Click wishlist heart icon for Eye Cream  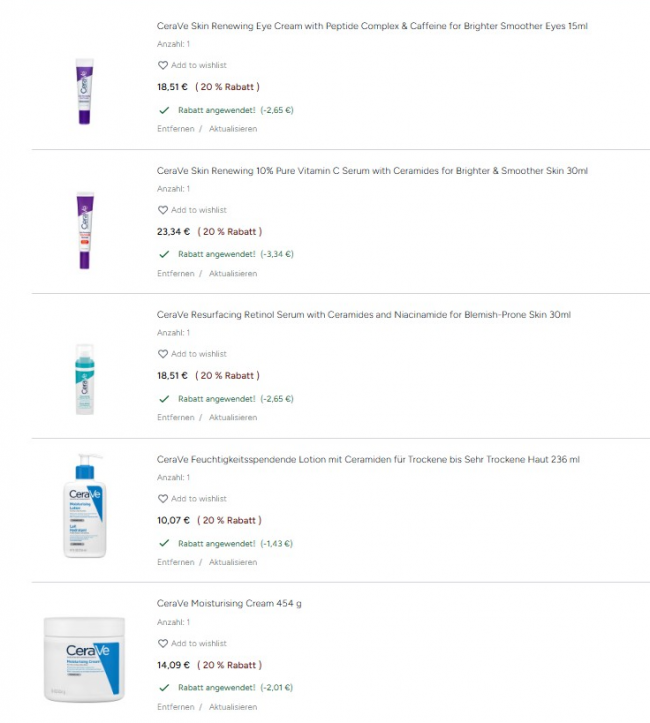coord(163,65)
